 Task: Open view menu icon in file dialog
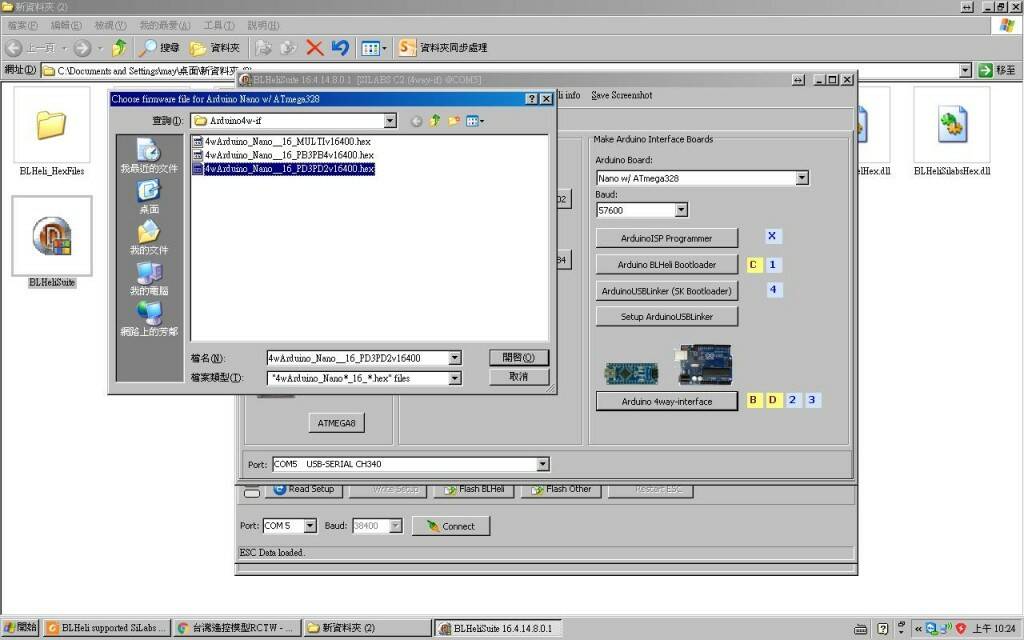click(475, 121)
